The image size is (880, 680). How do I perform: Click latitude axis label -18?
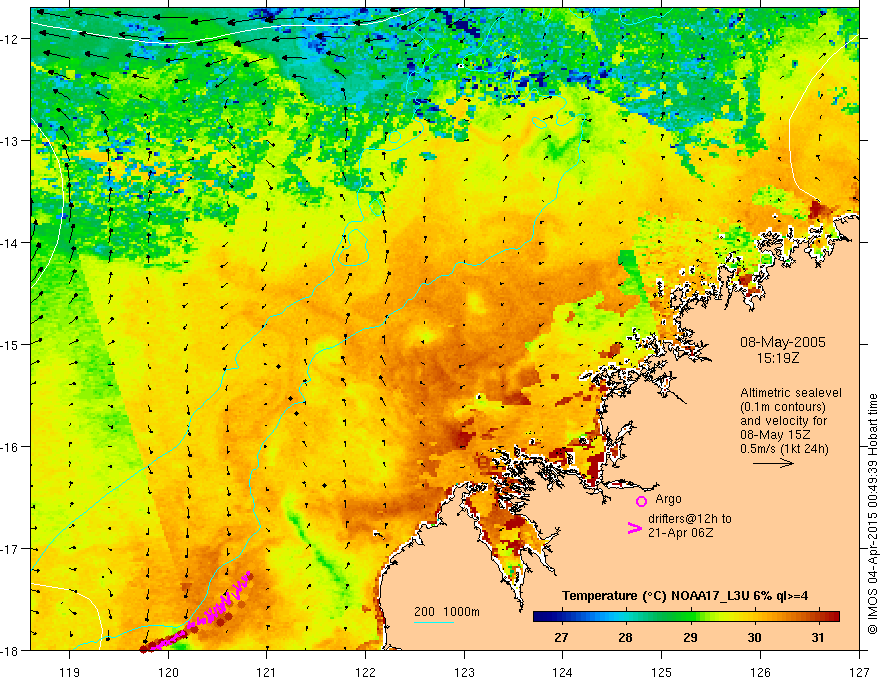coord(11,650)
